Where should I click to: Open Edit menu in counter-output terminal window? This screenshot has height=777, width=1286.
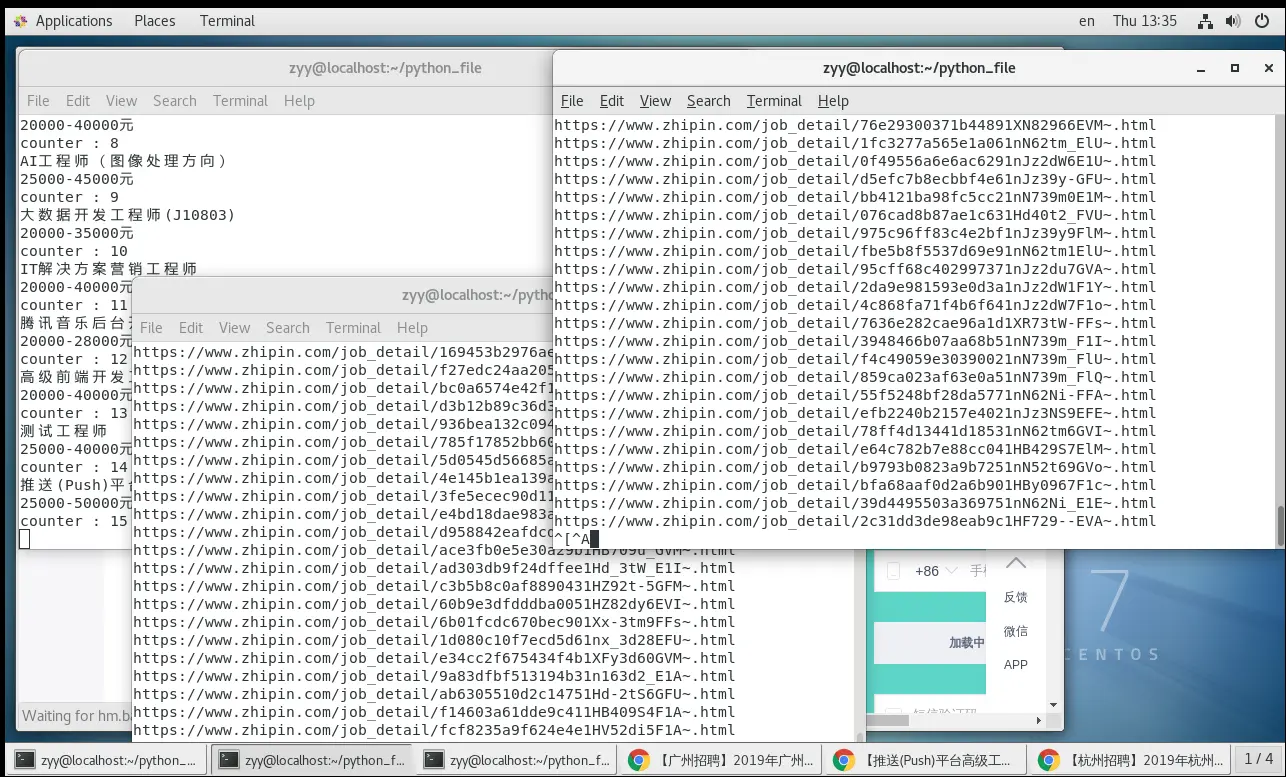coord(78,101)
